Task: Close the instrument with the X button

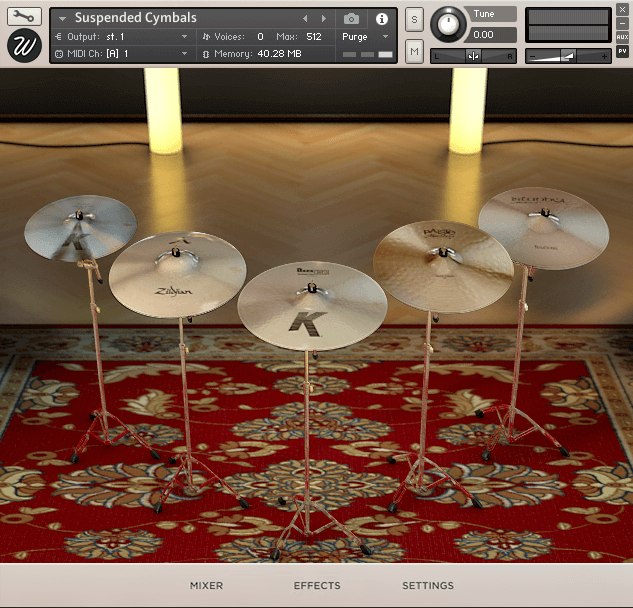Action: (622, 9)
